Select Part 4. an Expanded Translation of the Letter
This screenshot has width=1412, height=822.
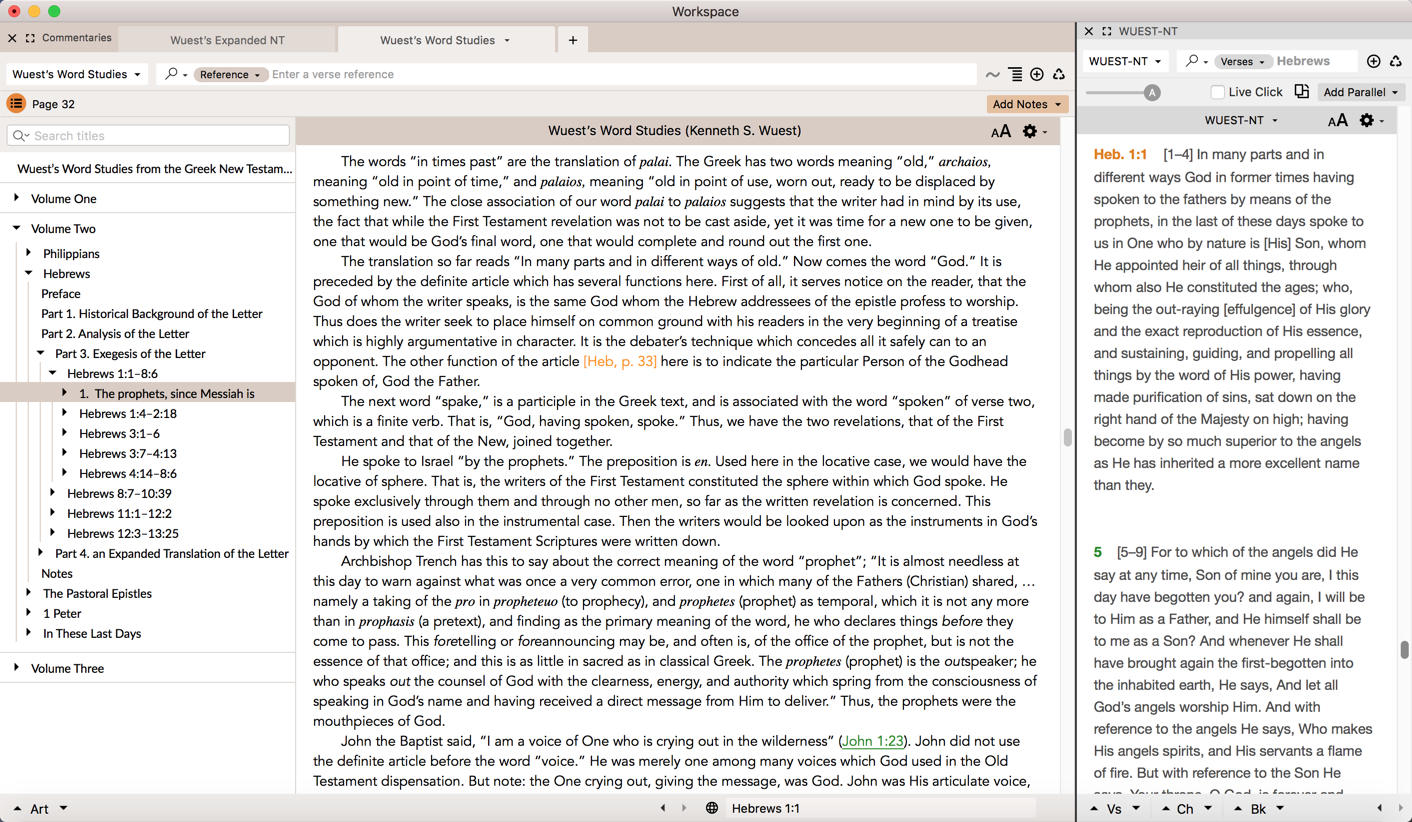(172, 554)
